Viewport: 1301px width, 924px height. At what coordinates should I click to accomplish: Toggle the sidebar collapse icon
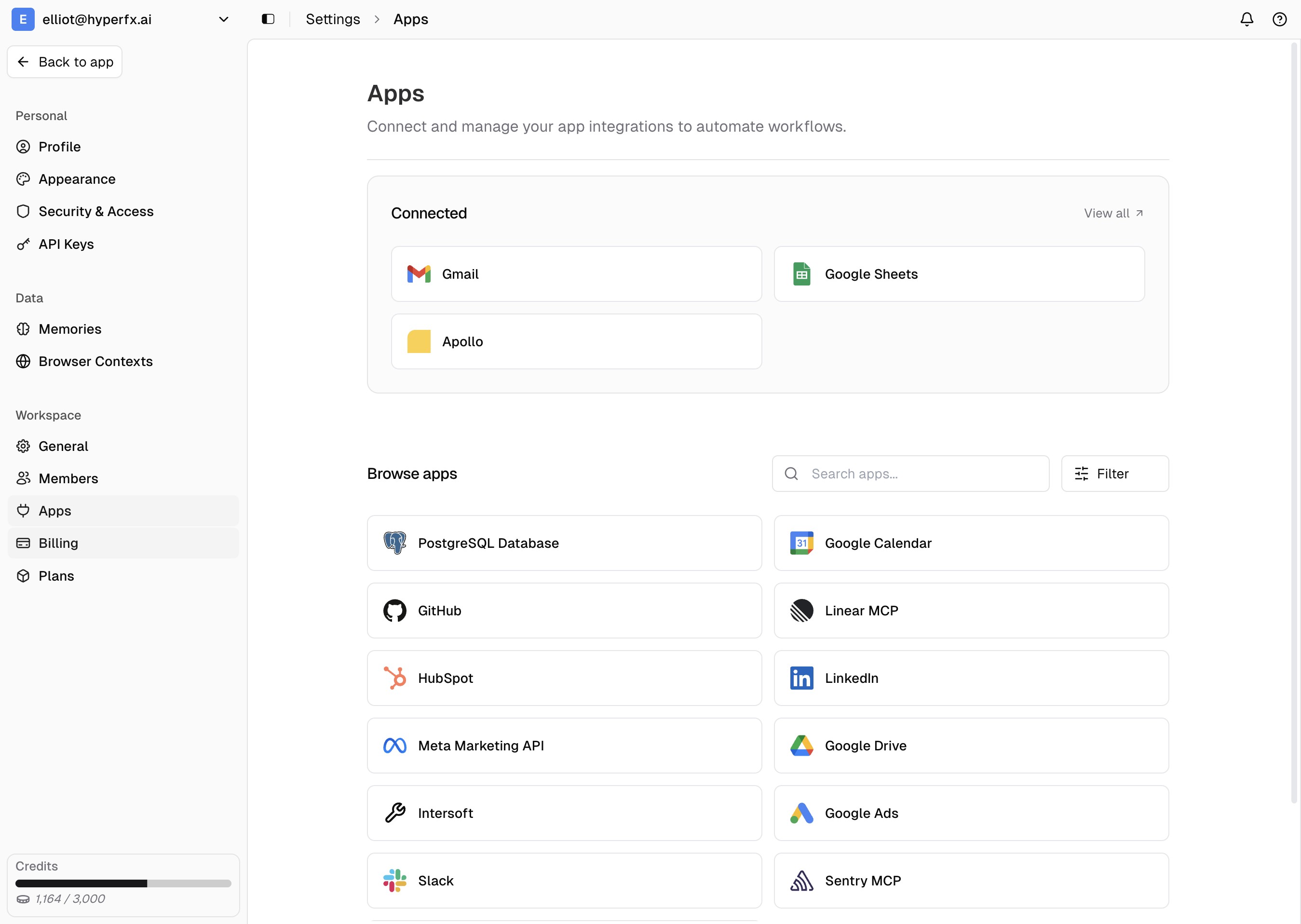point(267,19)
